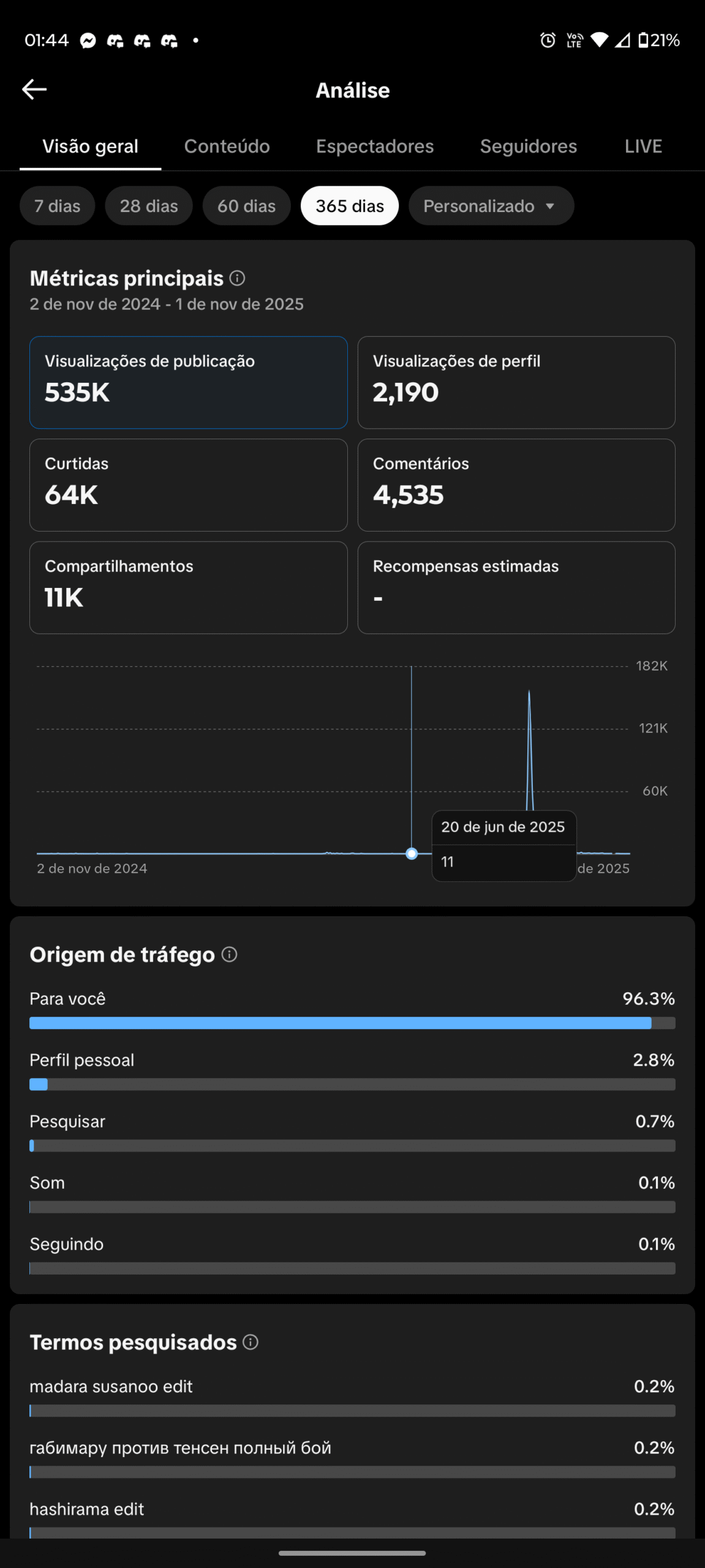Select the 28 dias time range
This screenshot has width=705, height=1568.
click(x=149, y=206)
